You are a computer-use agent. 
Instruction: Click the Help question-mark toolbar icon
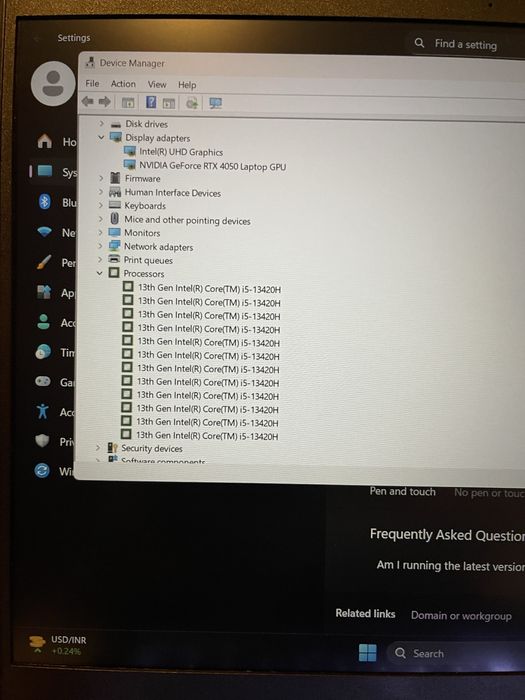tap(151, 103)
